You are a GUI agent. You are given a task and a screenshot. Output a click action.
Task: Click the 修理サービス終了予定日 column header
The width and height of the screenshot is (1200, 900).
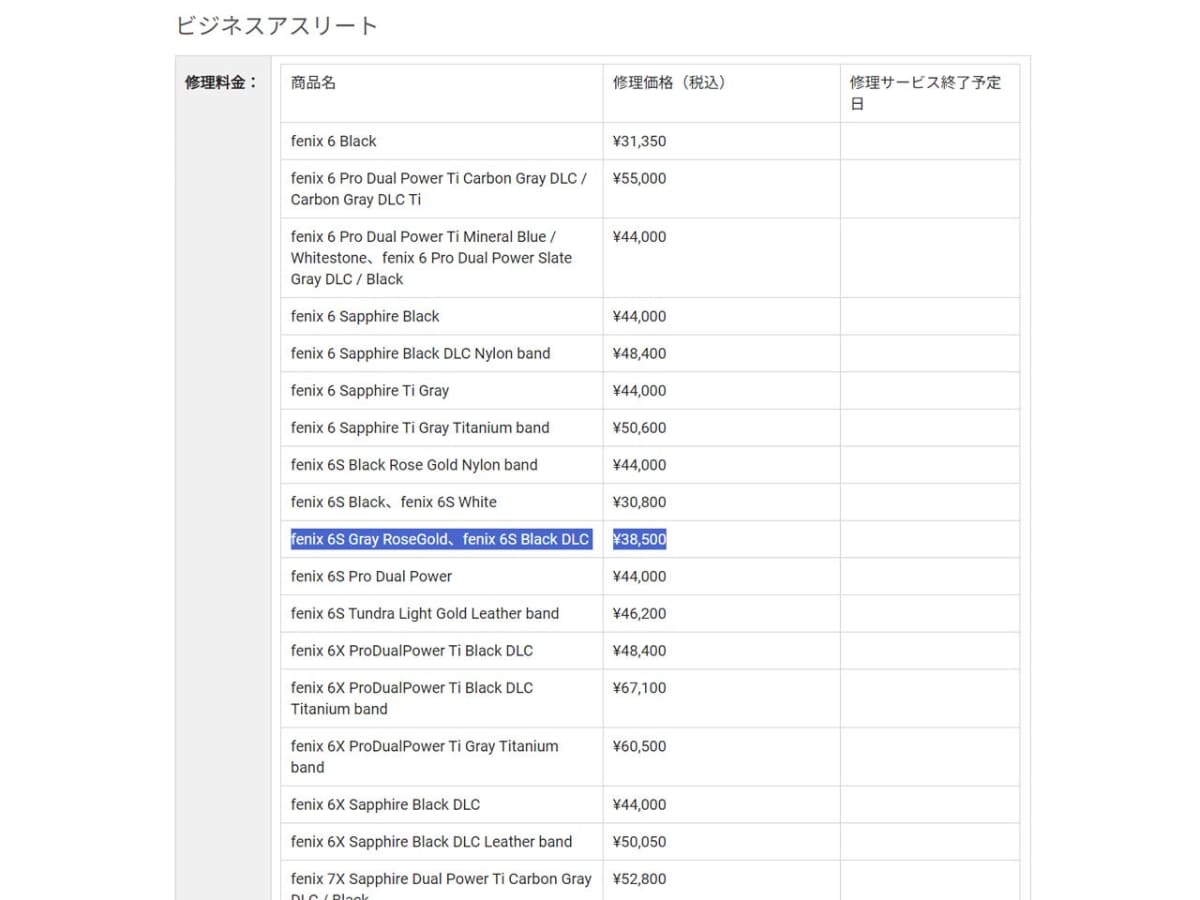click(x=925, y=93)
